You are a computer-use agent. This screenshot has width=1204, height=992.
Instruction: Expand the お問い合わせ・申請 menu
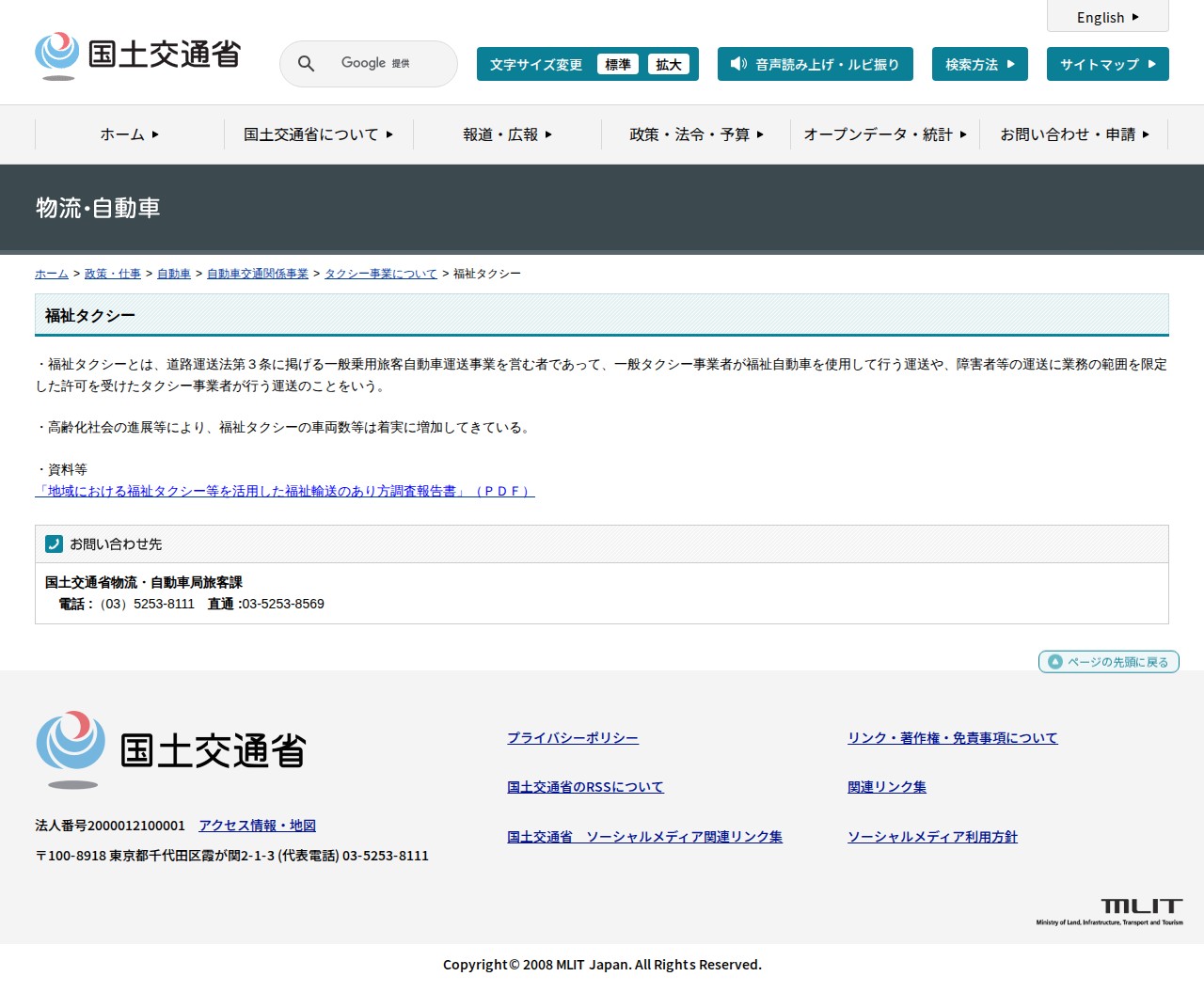point(1074,134)
